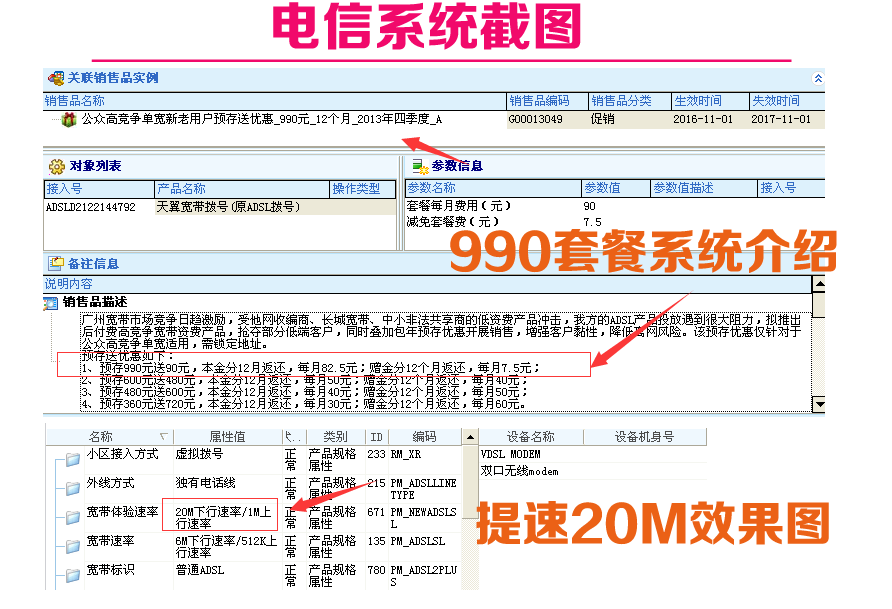Image resolution: width=892 pixels, height=609 pixels.
Task: Click the description line 预存990元送90元
Action: 311,368
